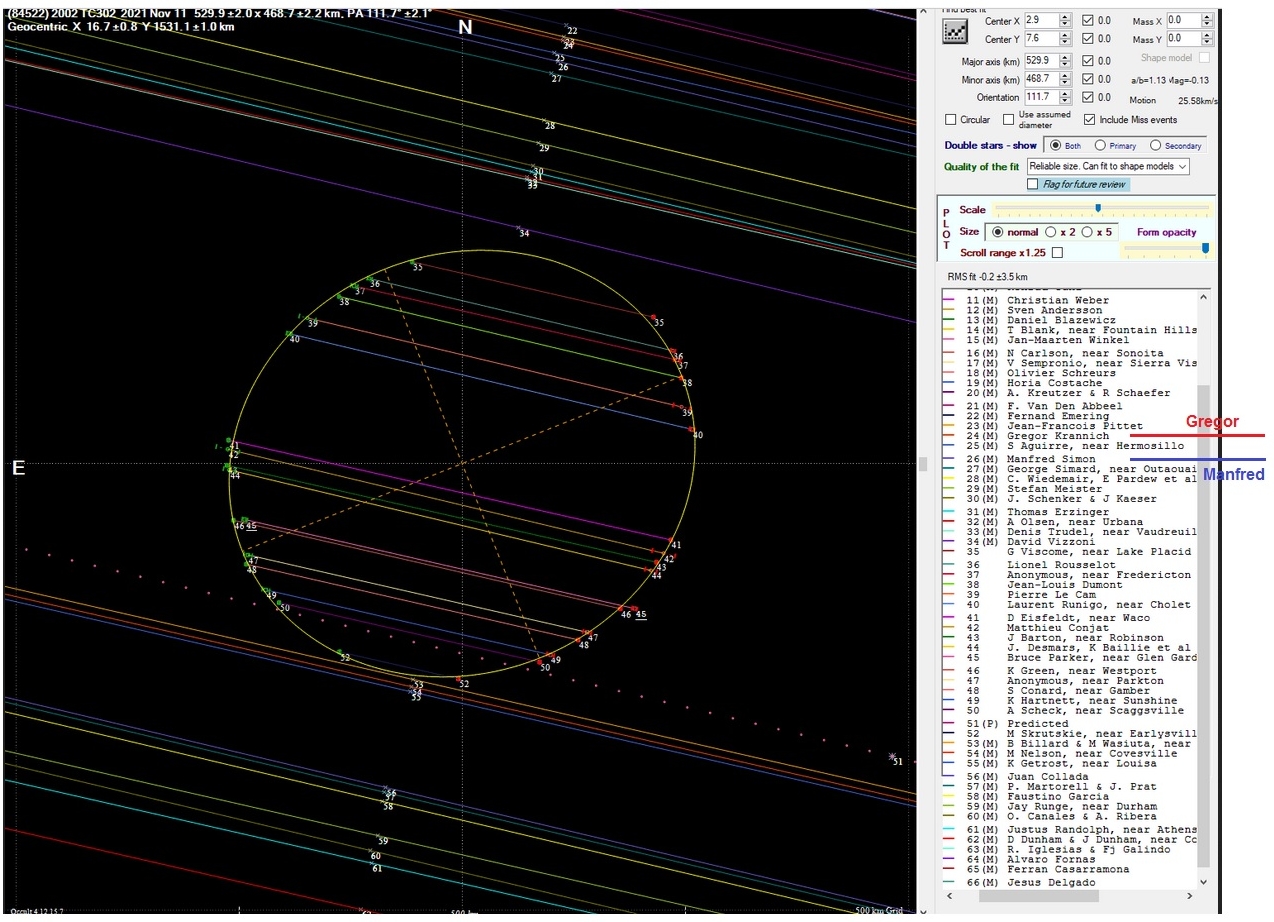Select observer row 15(M) Jan-Maarten Winkel

(1069, 340)
